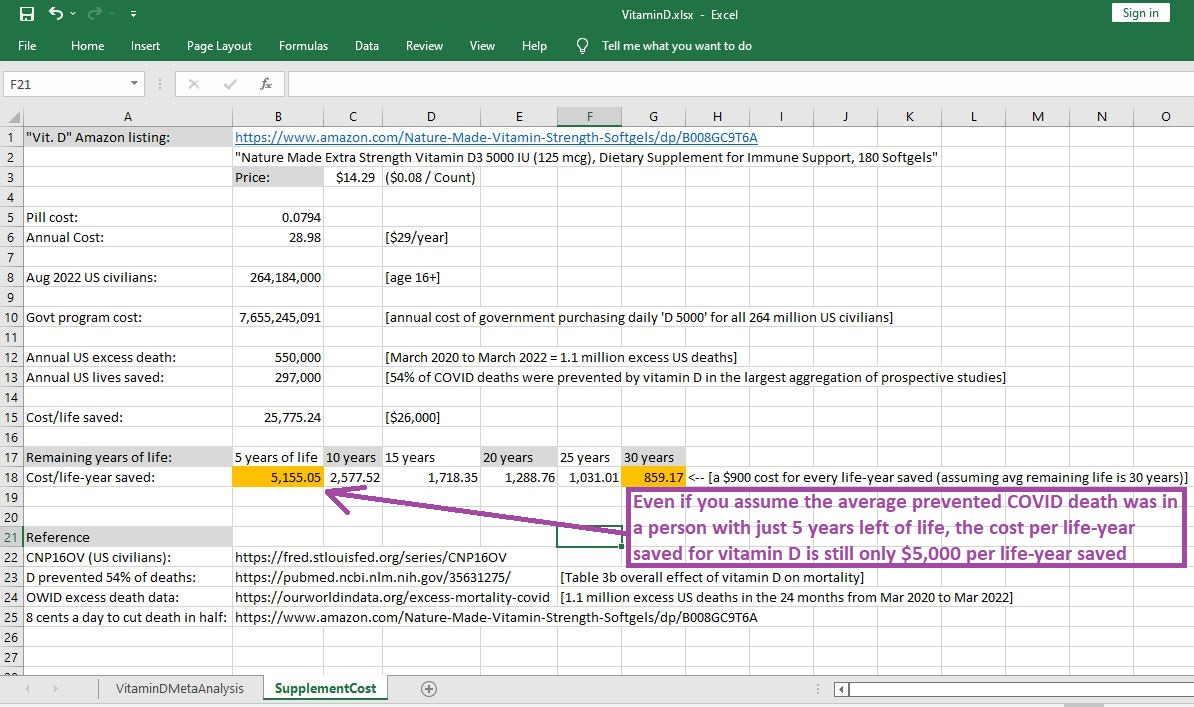
Task: Click the Undo arrow icon
Action: (56, 13)
